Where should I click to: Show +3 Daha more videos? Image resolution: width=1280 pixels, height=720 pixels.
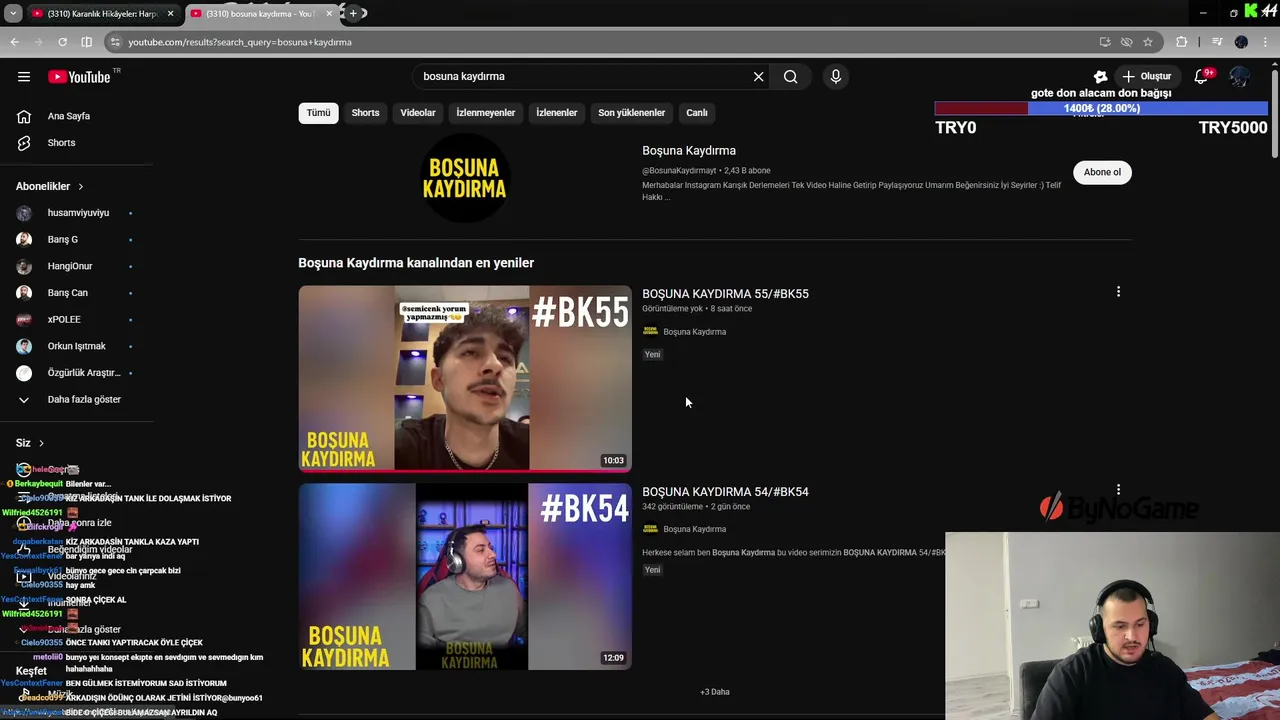[x=714, y=691]
